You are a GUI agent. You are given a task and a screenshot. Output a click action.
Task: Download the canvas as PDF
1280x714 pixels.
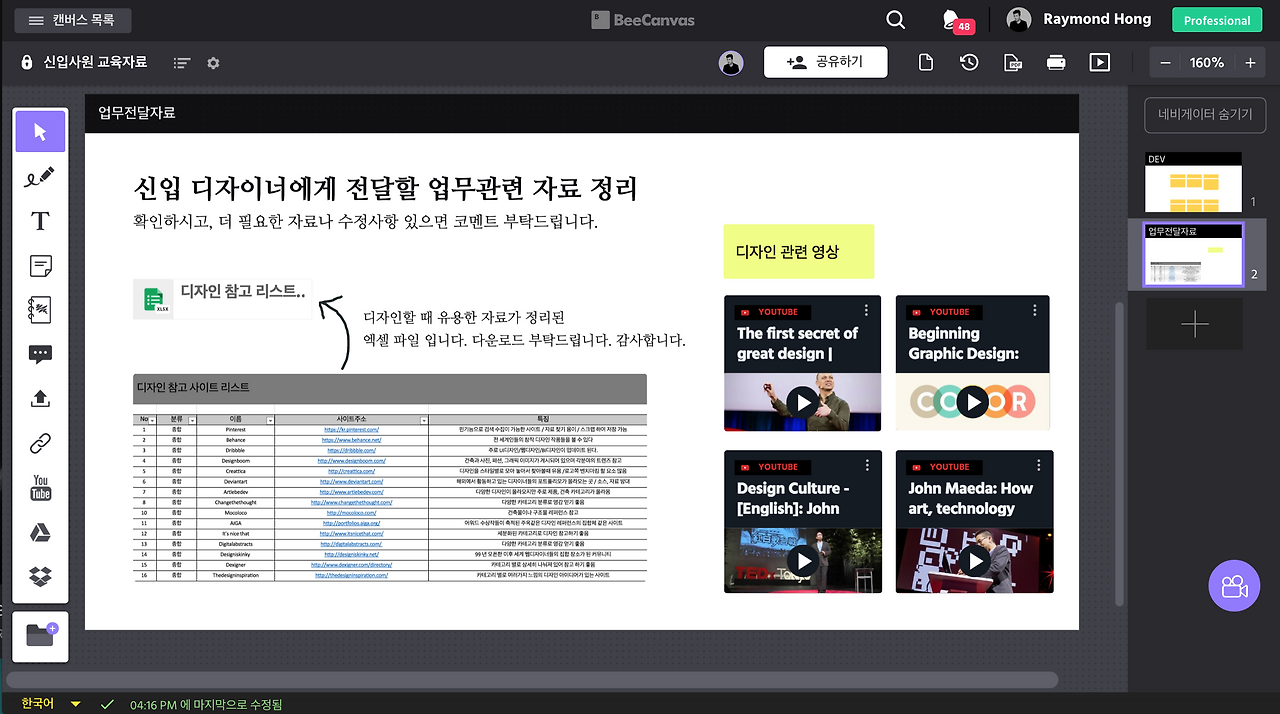coord(1012,62)
